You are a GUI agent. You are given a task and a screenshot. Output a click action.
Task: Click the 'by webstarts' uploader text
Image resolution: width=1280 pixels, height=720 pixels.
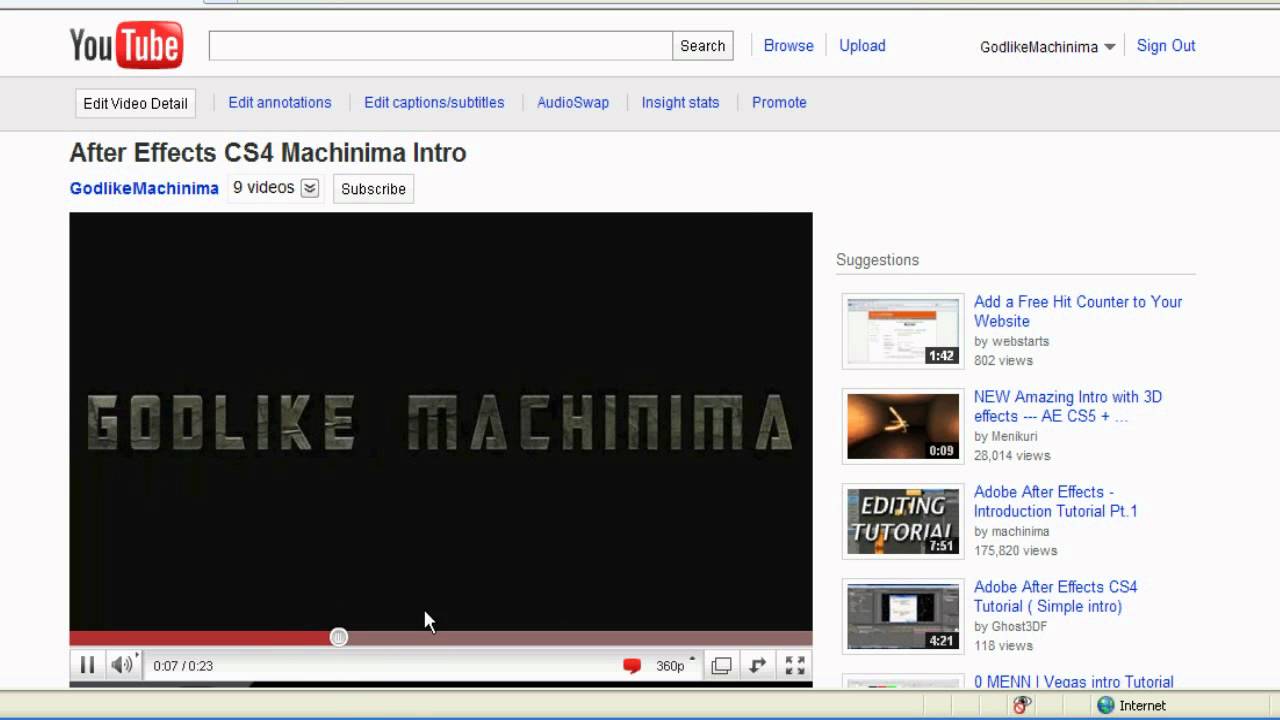1012,341
